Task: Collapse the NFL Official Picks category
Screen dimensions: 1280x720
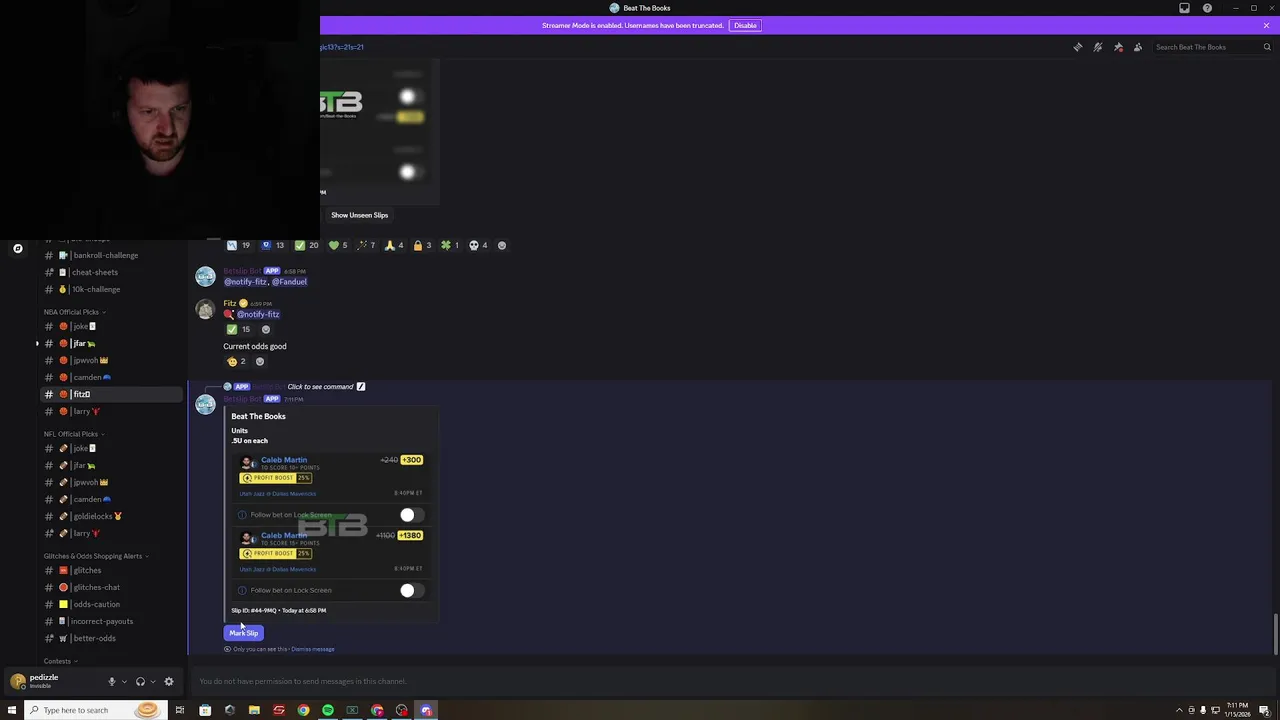Action: pos(74,434)
